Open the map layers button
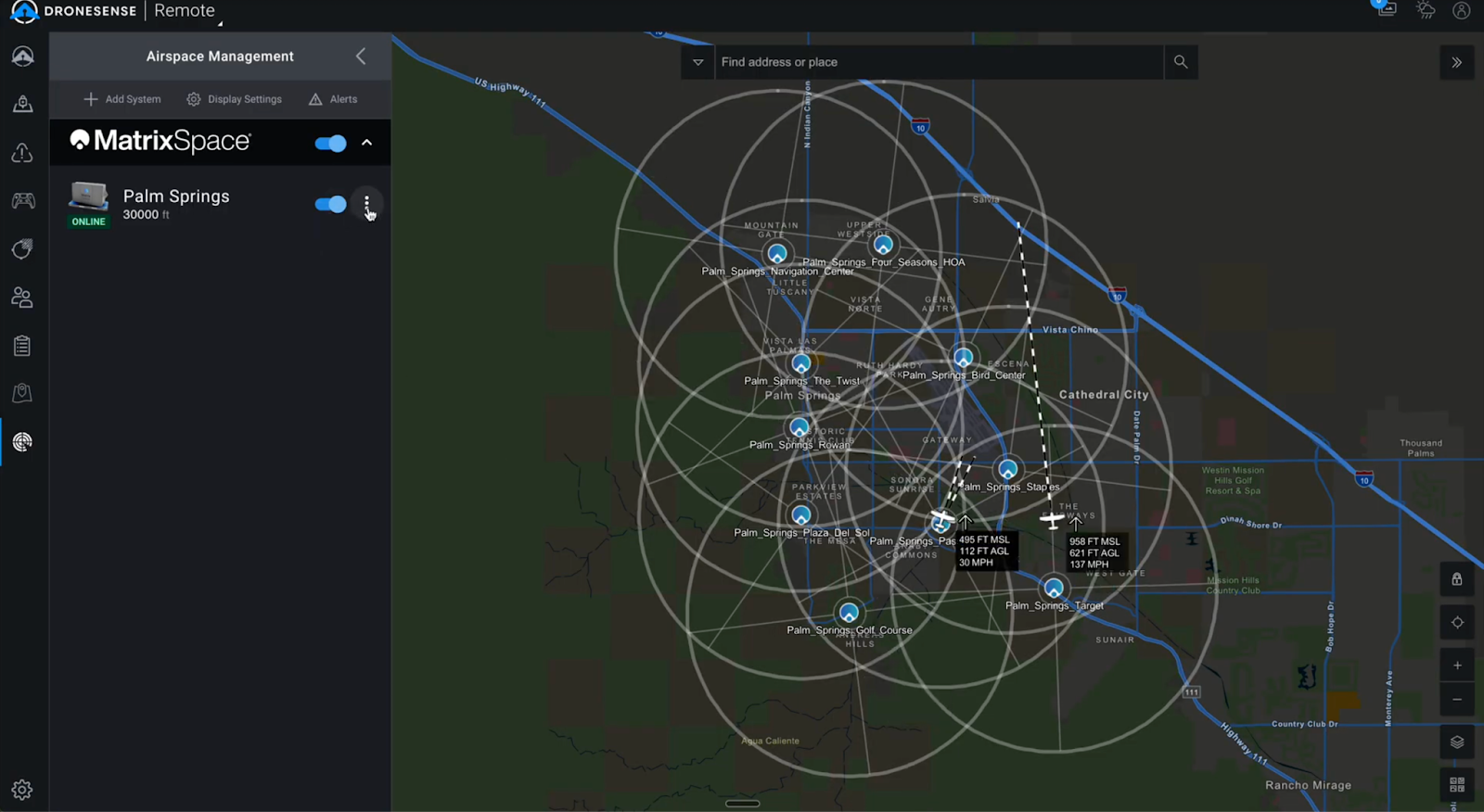Image resolution: width=1484 pixels, height=812 pixels. (1457, 742)
